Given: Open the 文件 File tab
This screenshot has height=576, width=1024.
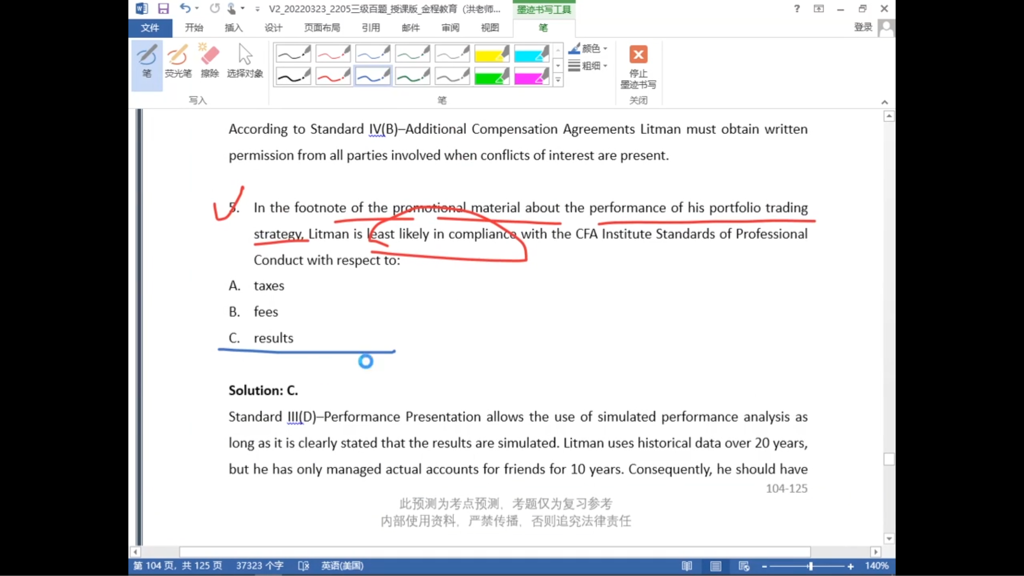Looking at the screenshot, I should pyautogui.click(x=150, y=27).
